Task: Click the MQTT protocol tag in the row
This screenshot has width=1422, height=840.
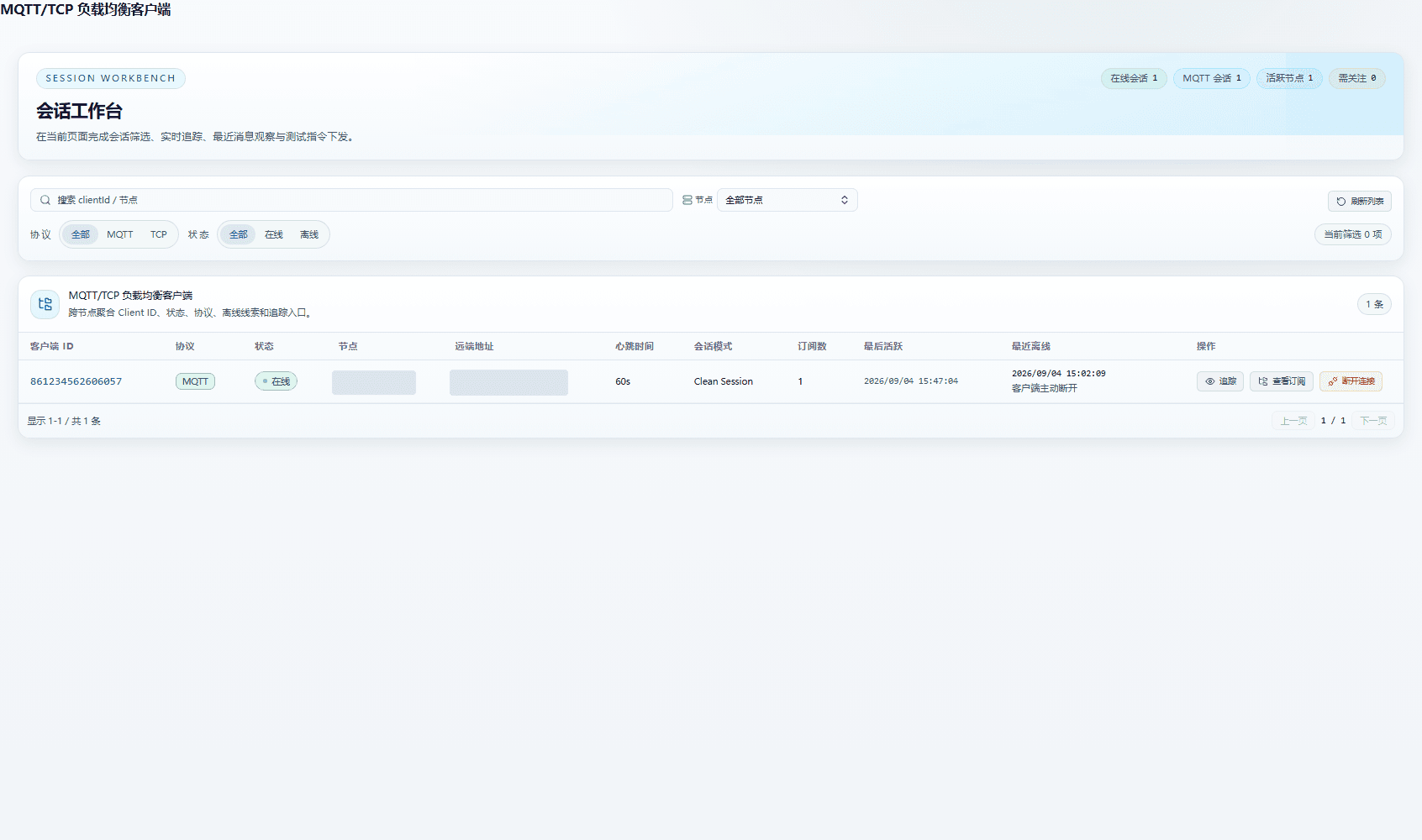Action: pos(195,381)
